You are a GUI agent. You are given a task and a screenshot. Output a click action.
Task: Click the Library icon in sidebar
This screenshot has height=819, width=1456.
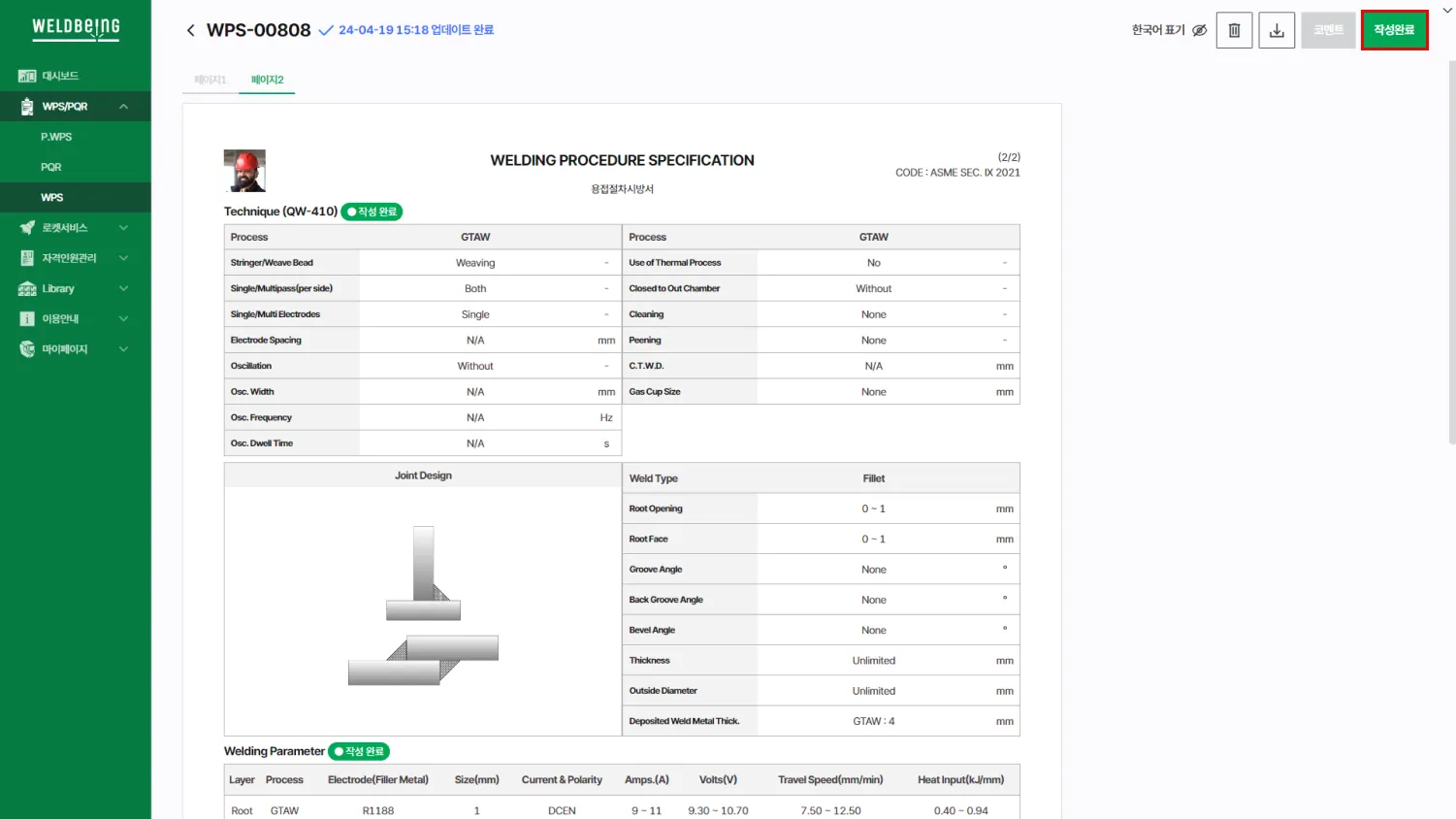pos(27,289)
